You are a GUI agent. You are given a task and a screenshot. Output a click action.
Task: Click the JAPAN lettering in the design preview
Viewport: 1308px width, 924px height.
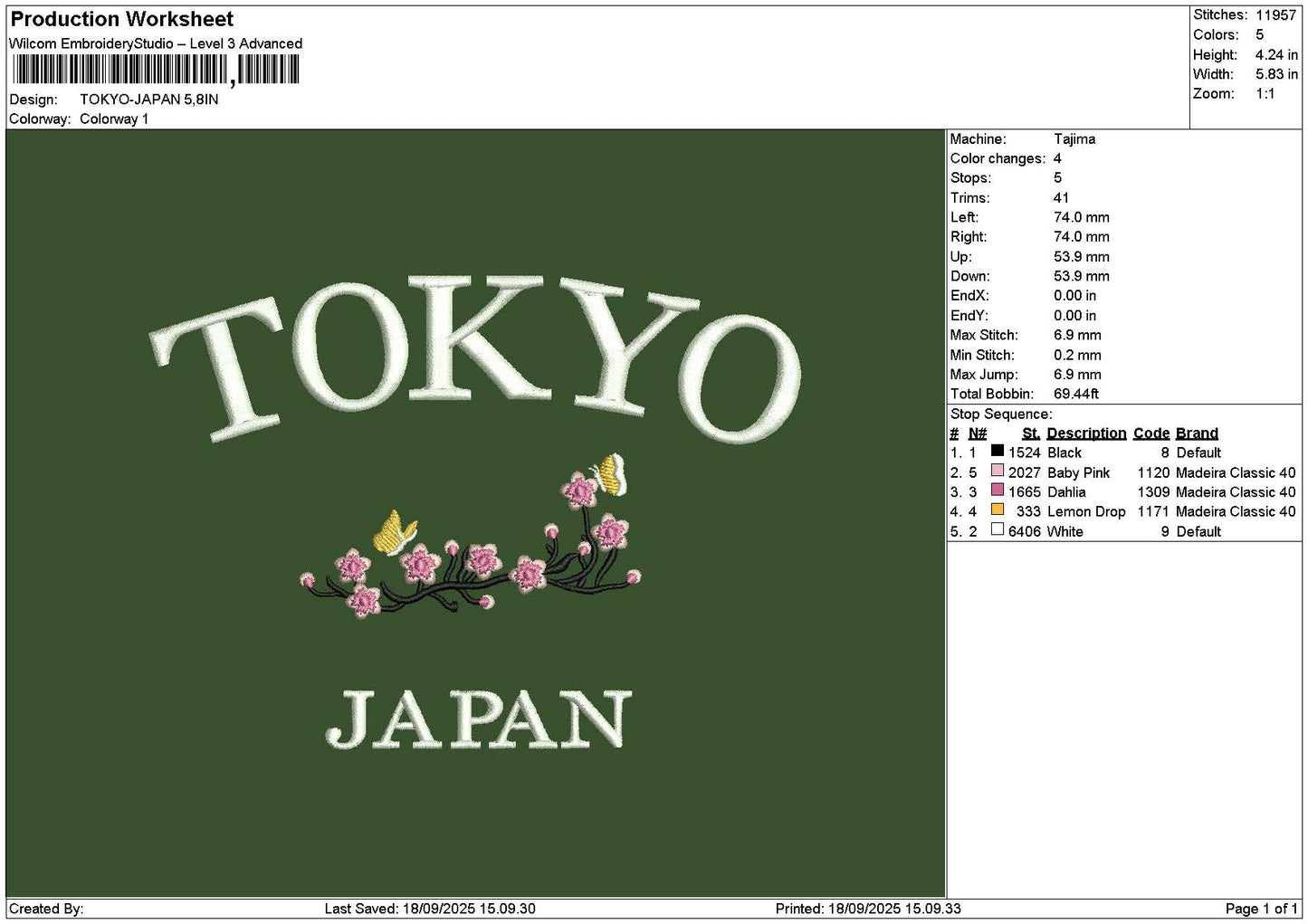click(x=478, y=720)
